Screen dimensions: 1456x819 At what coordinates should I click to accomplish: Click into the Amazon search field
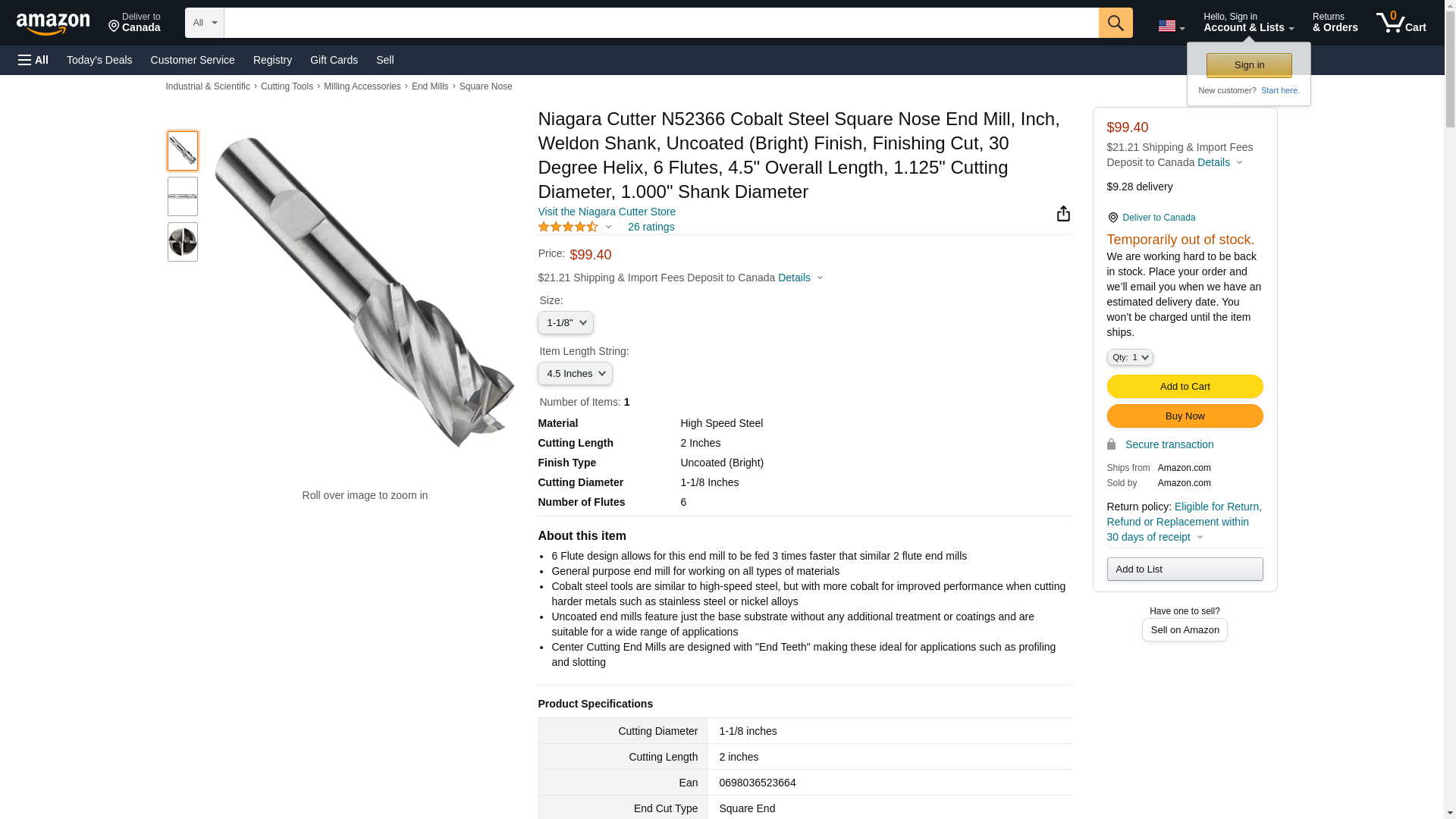(x=661, y=23)
